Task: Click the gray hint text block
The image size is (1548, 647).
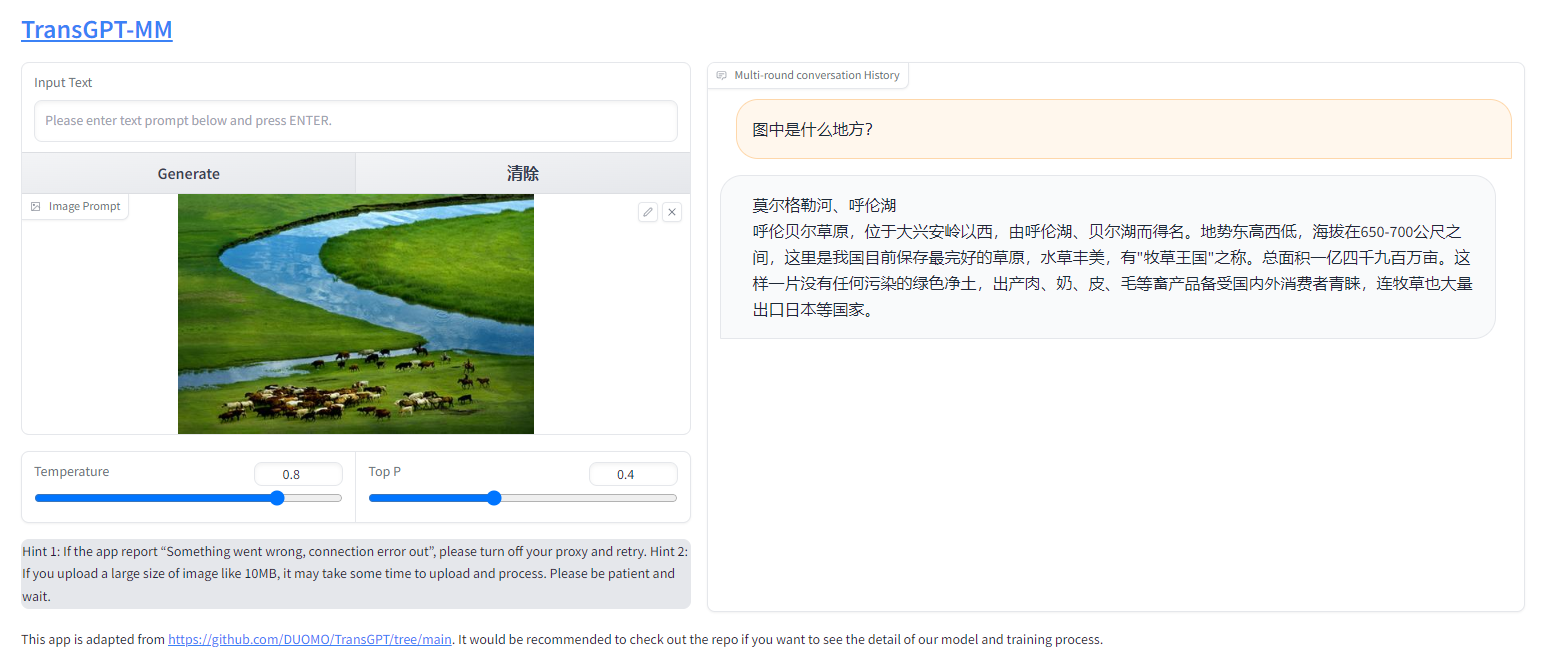Action: click(355, 574)
